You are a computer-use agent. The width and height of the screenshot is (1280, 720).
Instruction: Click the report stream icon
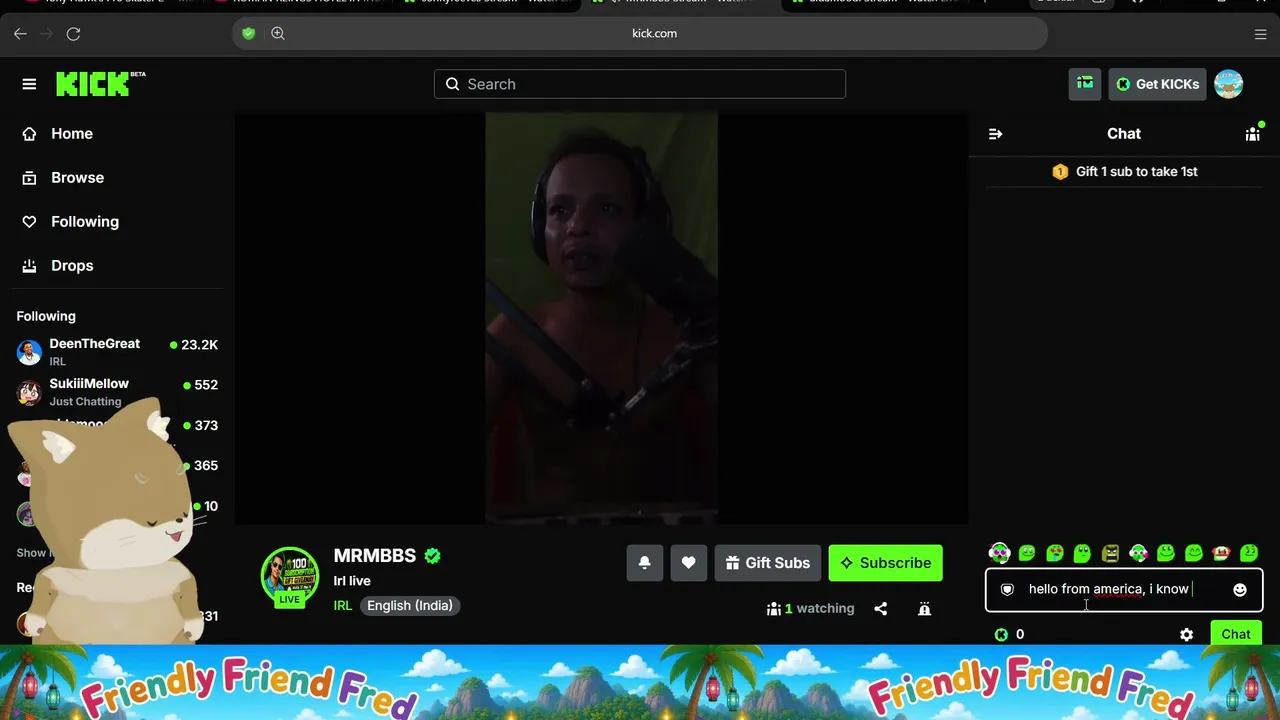pyautogui.click(x=925, y=608)
